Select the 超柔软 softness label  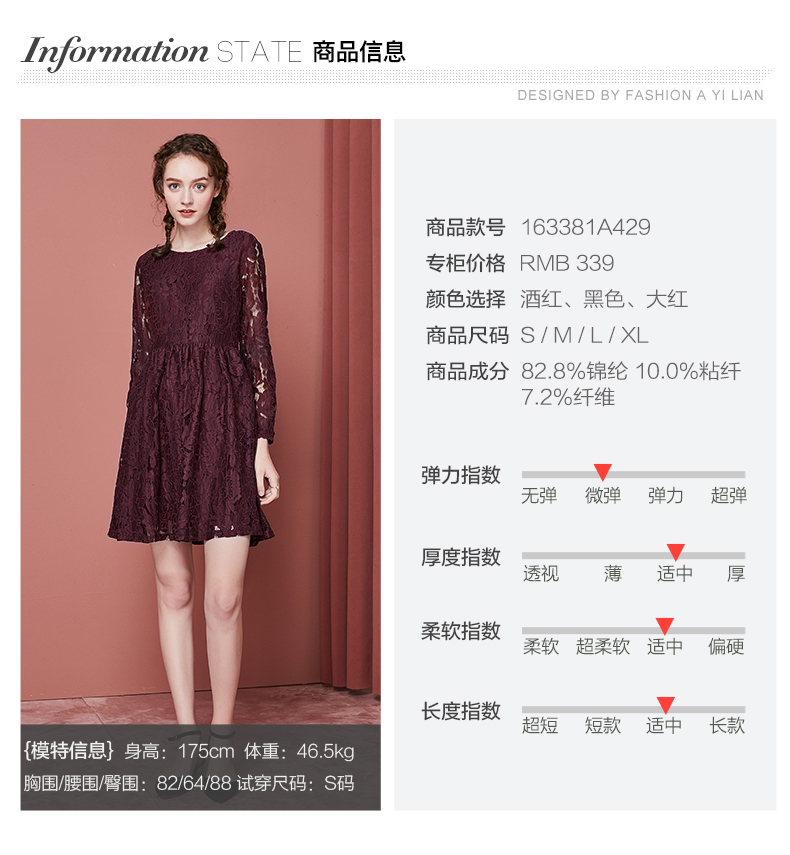coord(603,647)
